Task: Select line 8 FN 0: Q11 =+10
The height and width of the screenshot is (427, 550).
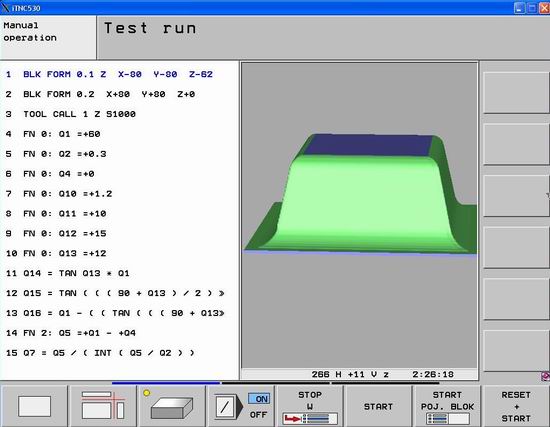Action: click(56, 214)
